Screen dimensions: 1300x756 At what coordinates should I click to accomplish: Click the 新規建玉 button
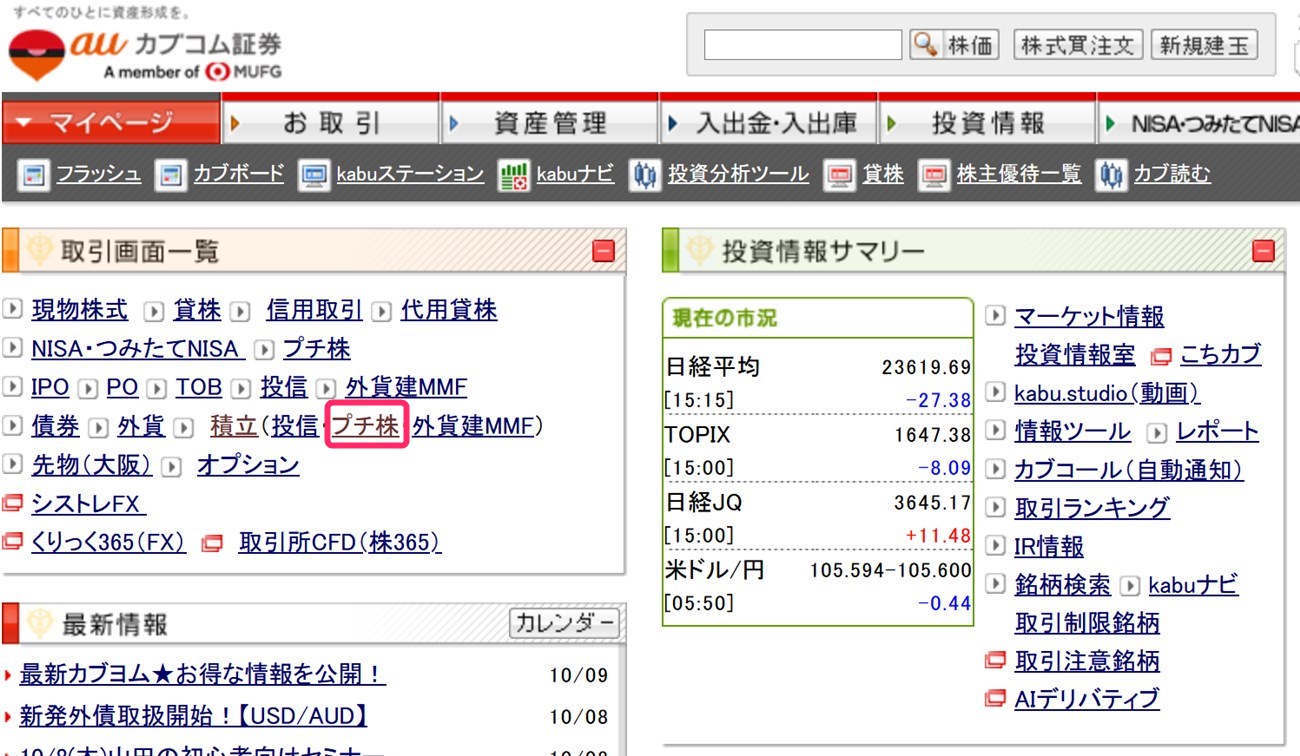point(1204,45)
